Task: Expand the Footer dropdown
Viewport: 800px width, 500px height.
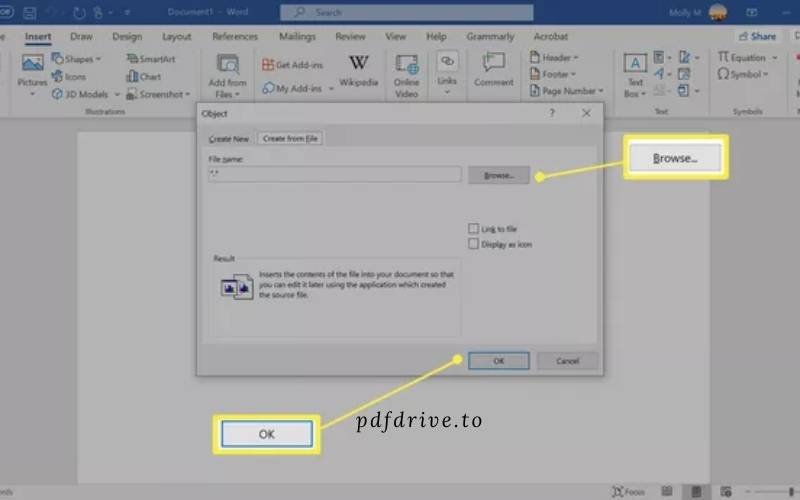Action: point(573,74)
